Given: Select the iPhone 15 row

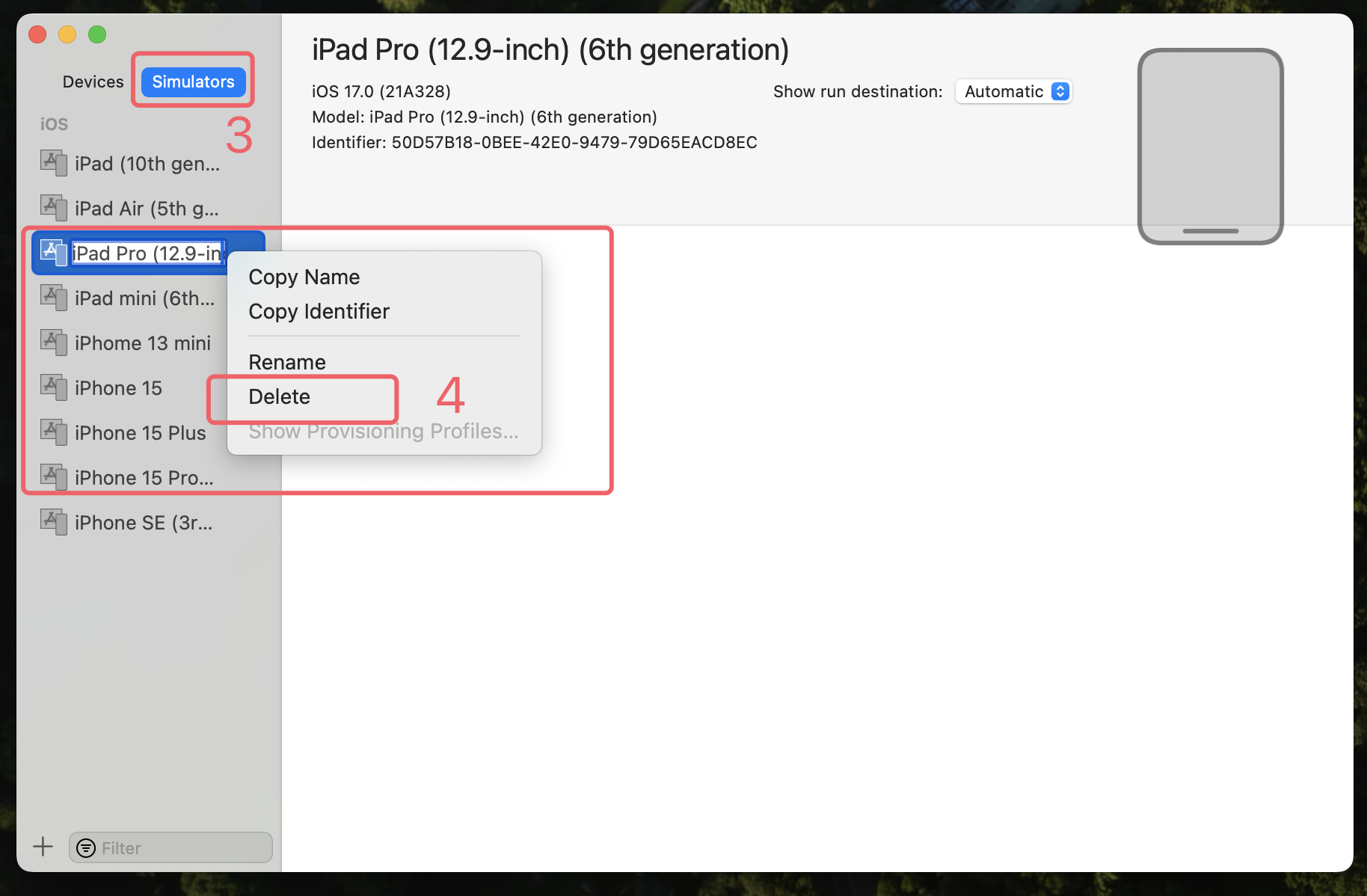Looking at the screenshot, I should (x=148, y=387).
